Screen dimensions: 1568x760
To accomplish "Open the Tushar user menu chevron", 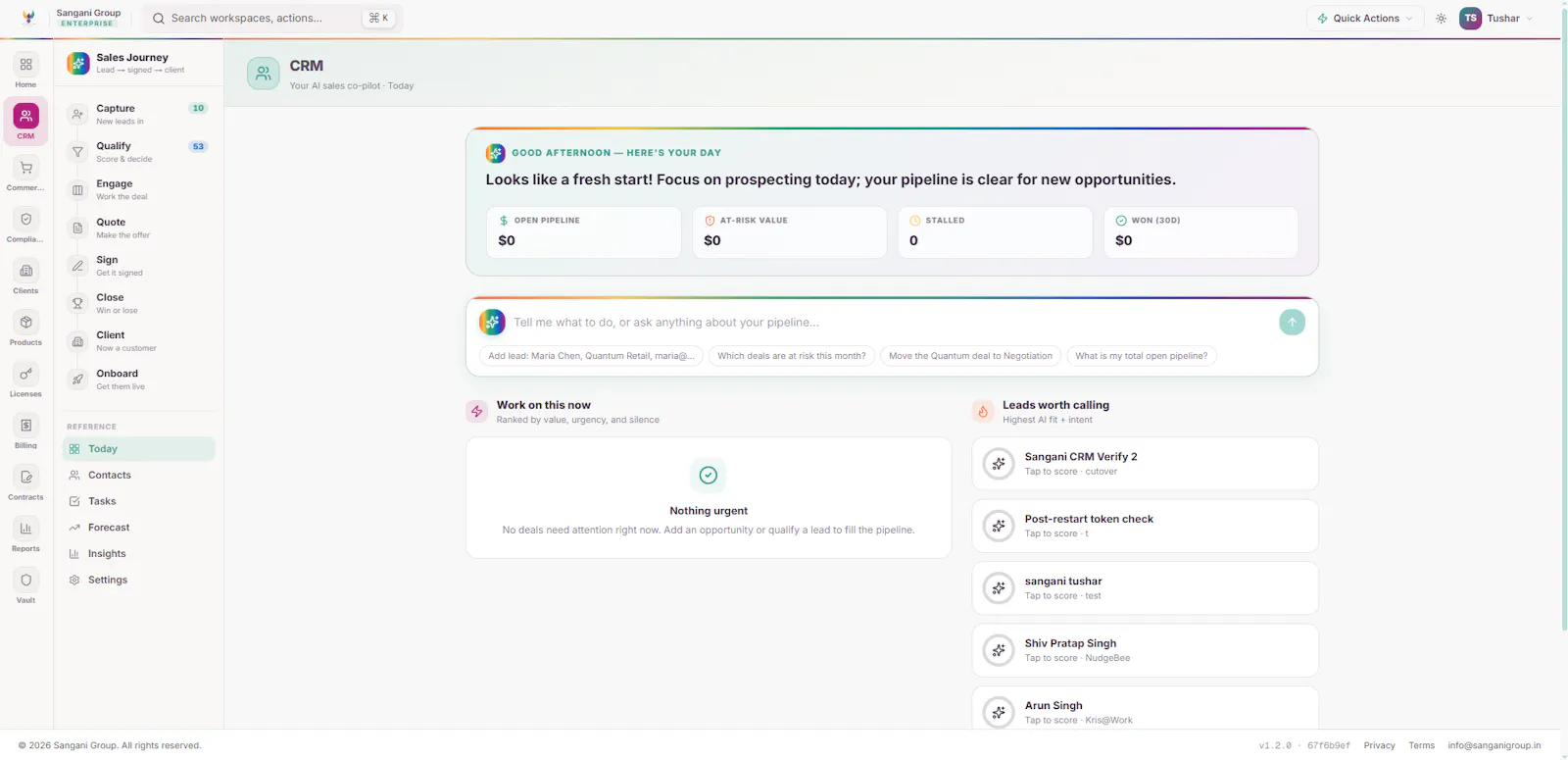I will tap(1530, 19).
